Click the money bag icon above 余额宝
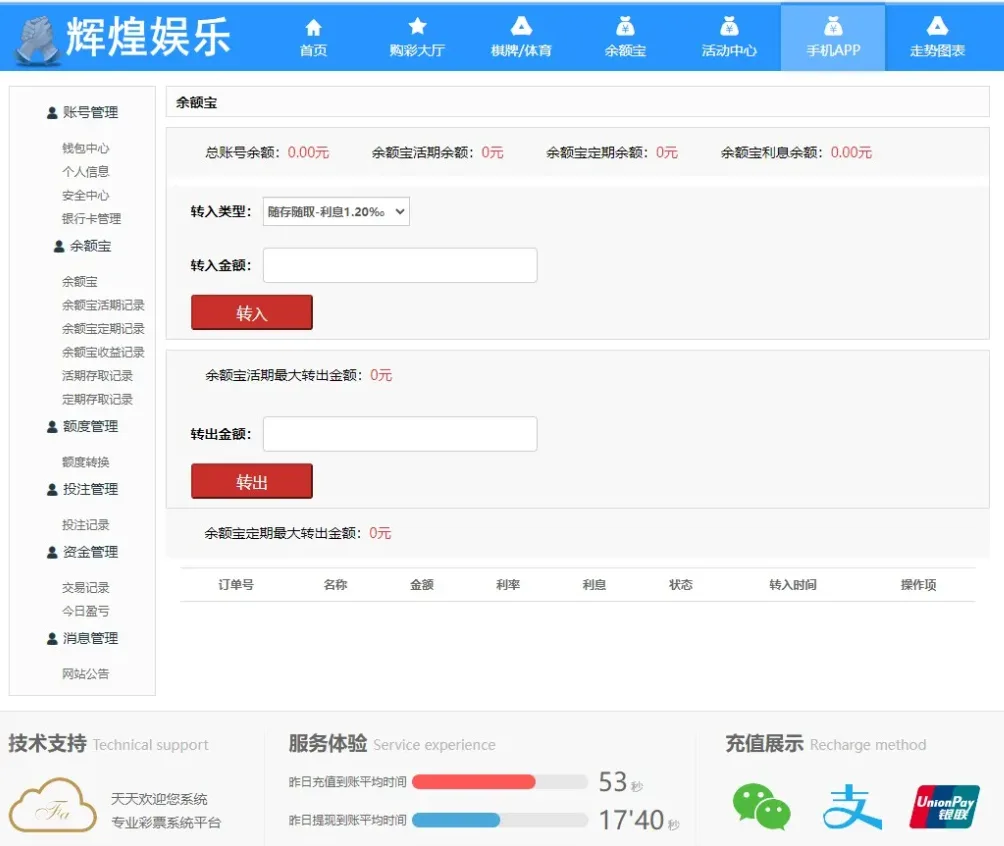The height and width of the screenshot is (846, 1004). coord(625,26)
